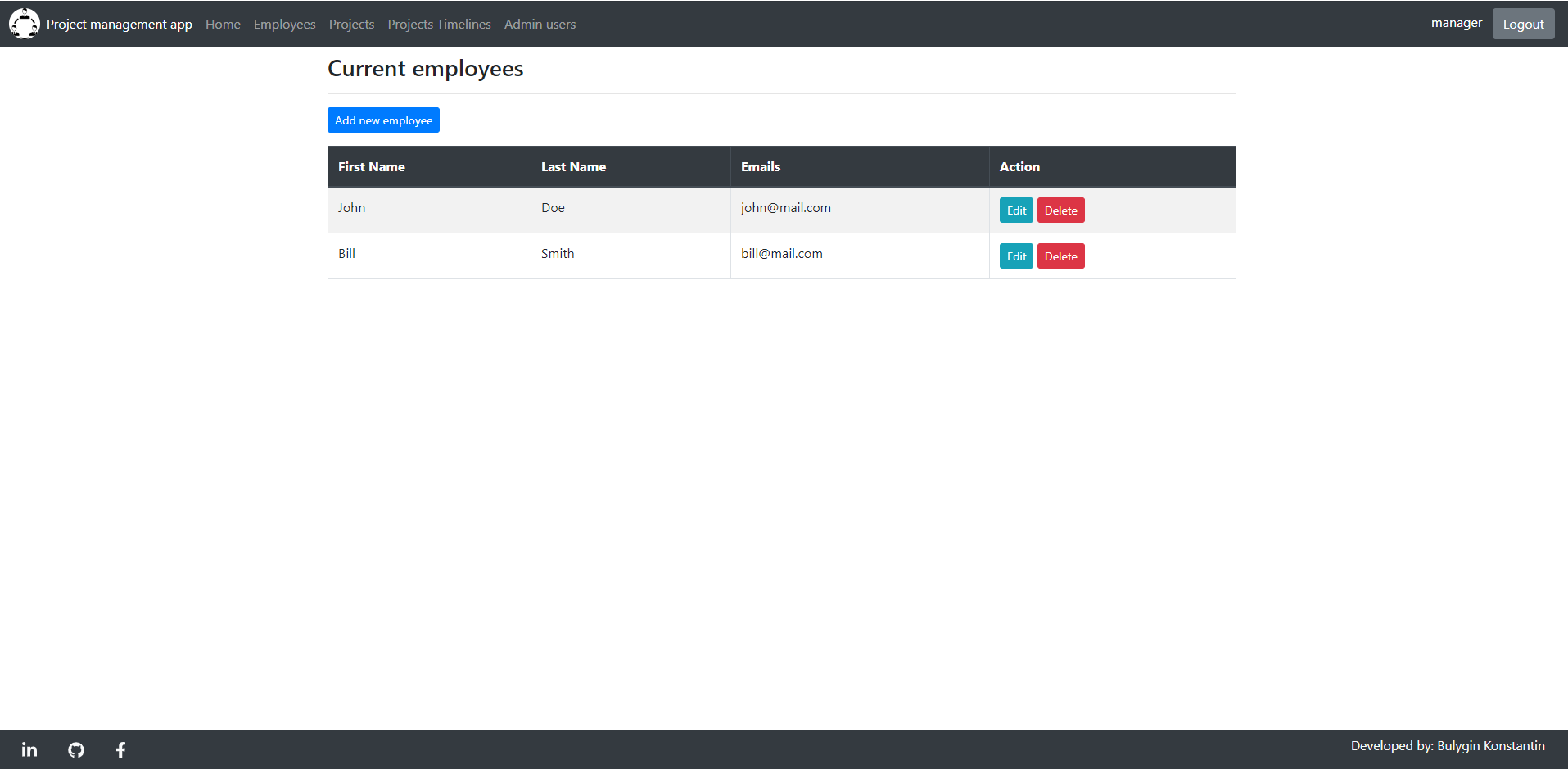1568x769 pixels.
Task: Edit the employee John Doe
Action: click(x=1015, y=210)
